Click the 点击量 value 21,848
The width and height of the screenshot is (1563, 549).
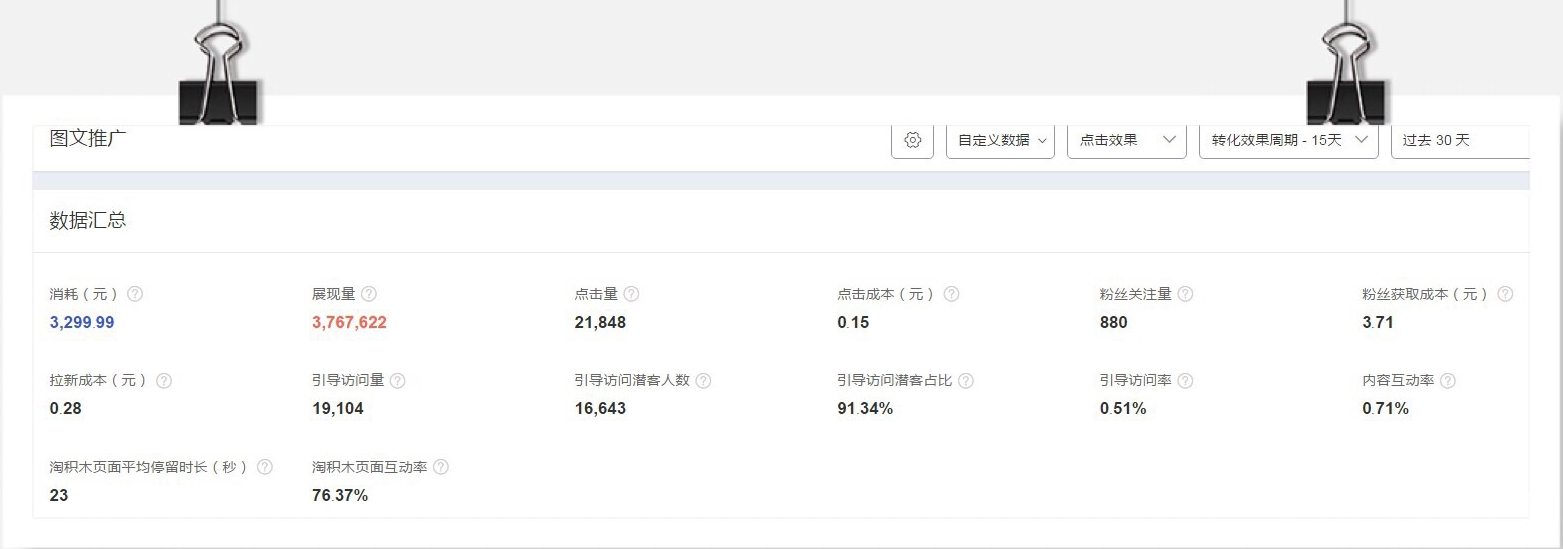click(x=600, y=323)
